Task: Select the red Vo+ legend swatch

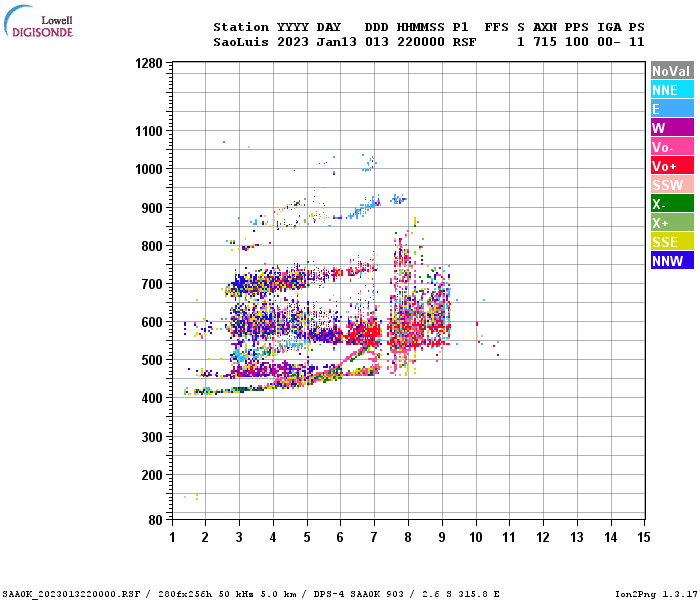Action: (672, 166)
